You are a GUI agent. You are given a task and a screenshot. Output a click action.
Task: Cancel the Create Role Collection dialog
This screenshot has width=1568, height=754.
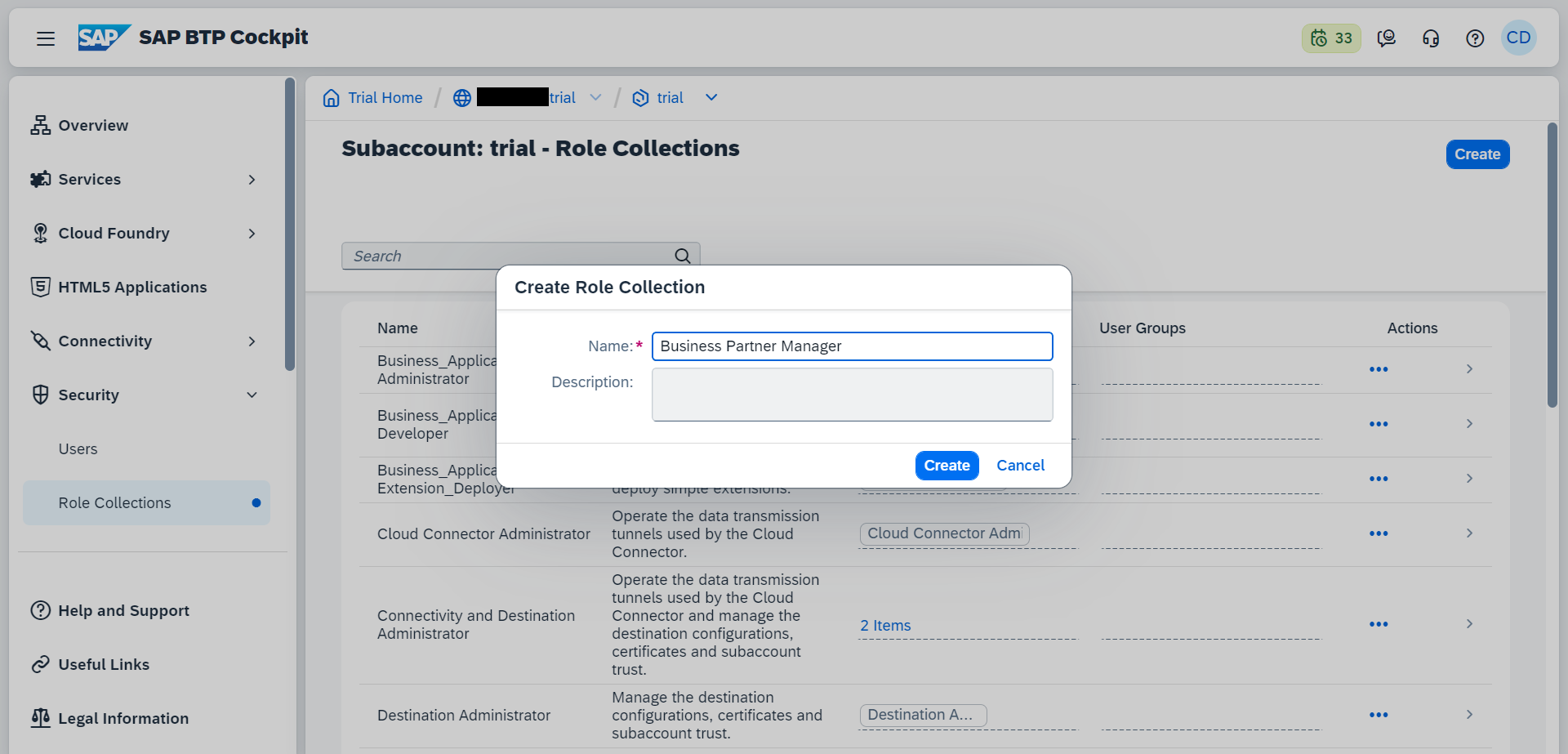[x=1020, y=466]
